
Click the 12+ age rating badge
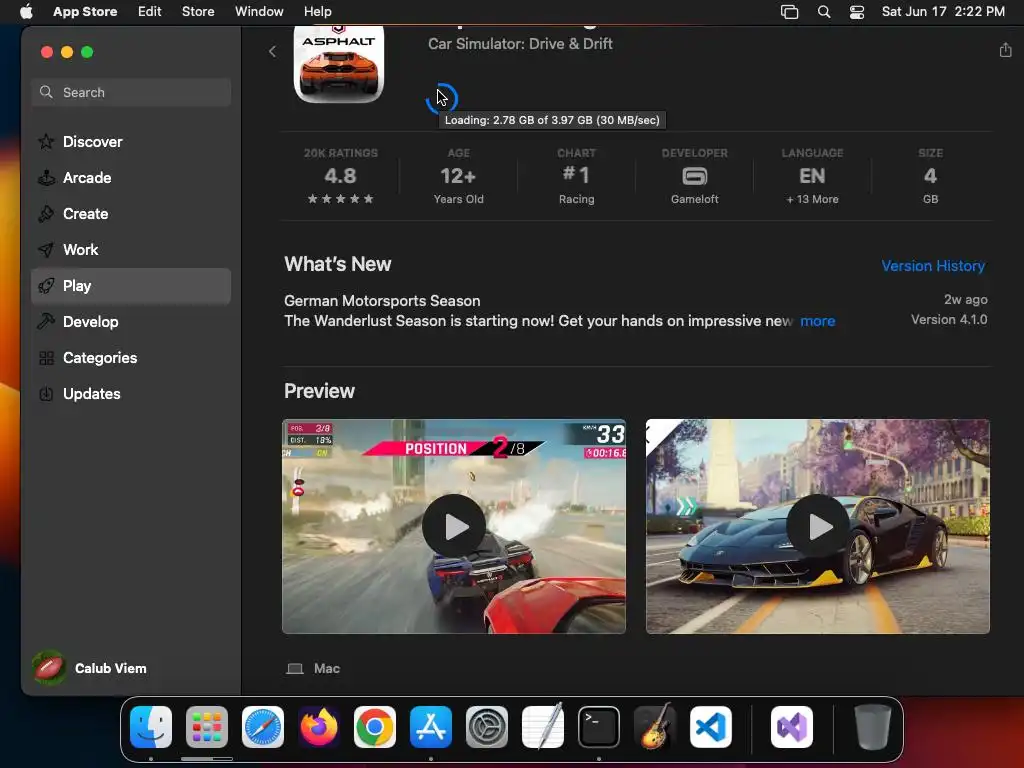458,176
